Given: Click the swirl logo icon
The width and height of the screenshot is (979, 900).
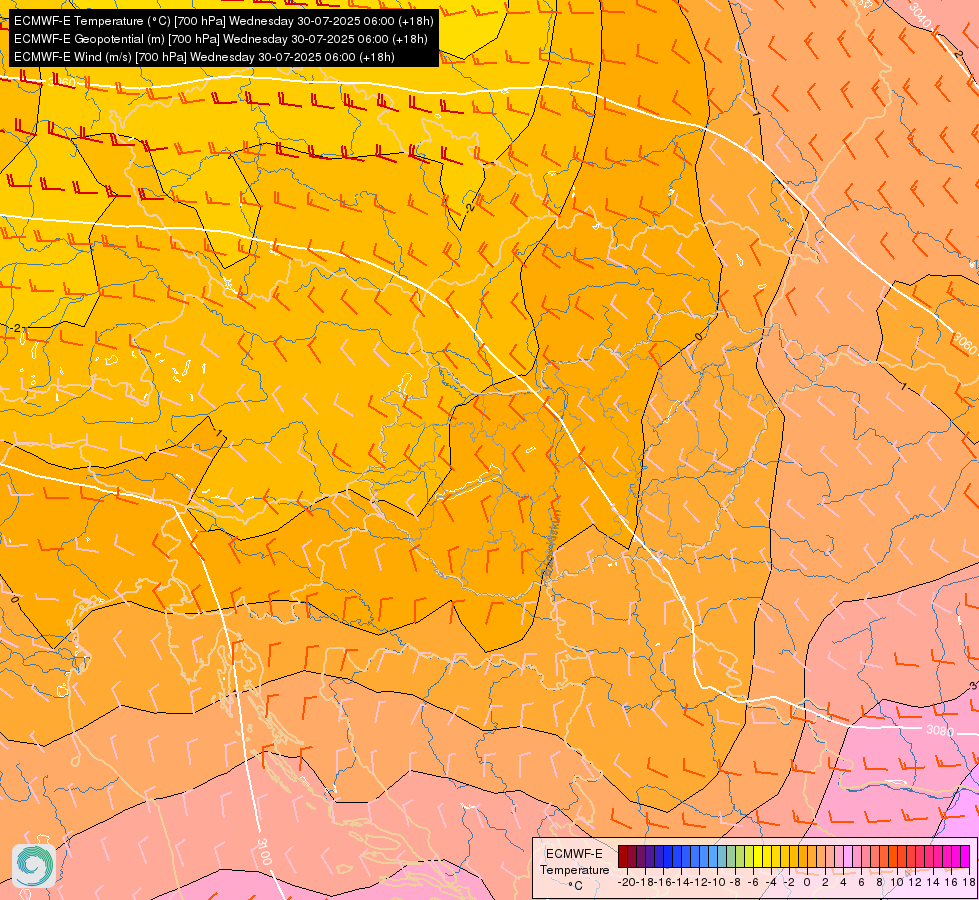Looking at the screenshot, I should 34,866.
